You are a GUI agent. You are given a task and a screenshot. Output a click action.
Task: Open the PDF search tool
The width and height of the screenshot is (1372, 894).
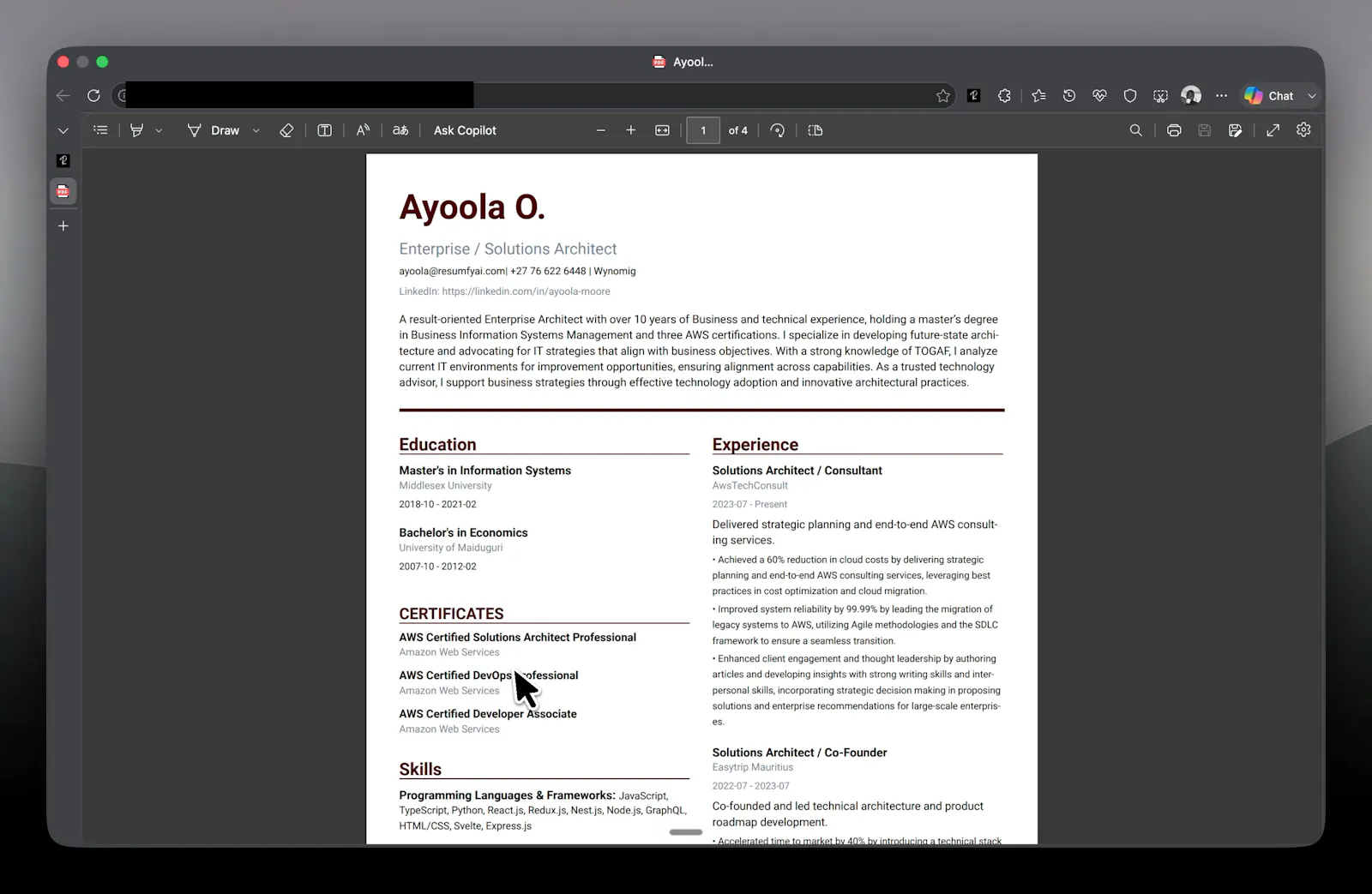tap(1135, 130)
